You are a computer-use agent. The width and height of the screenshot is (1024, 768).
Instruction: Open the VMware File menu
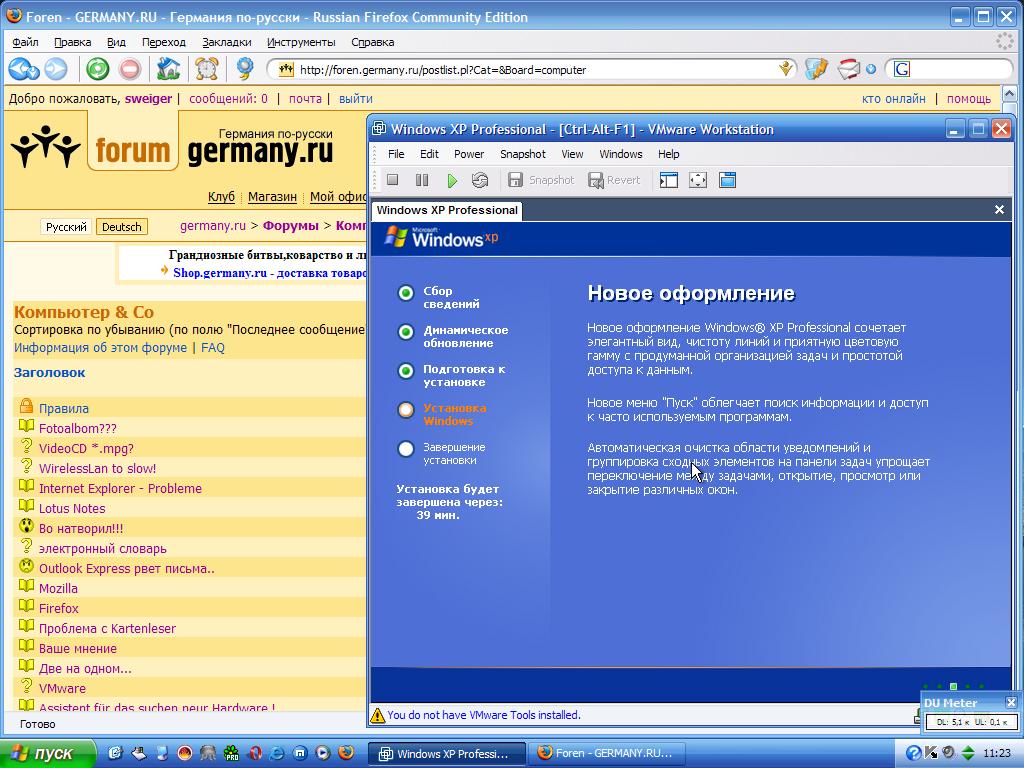click(396, 154)
